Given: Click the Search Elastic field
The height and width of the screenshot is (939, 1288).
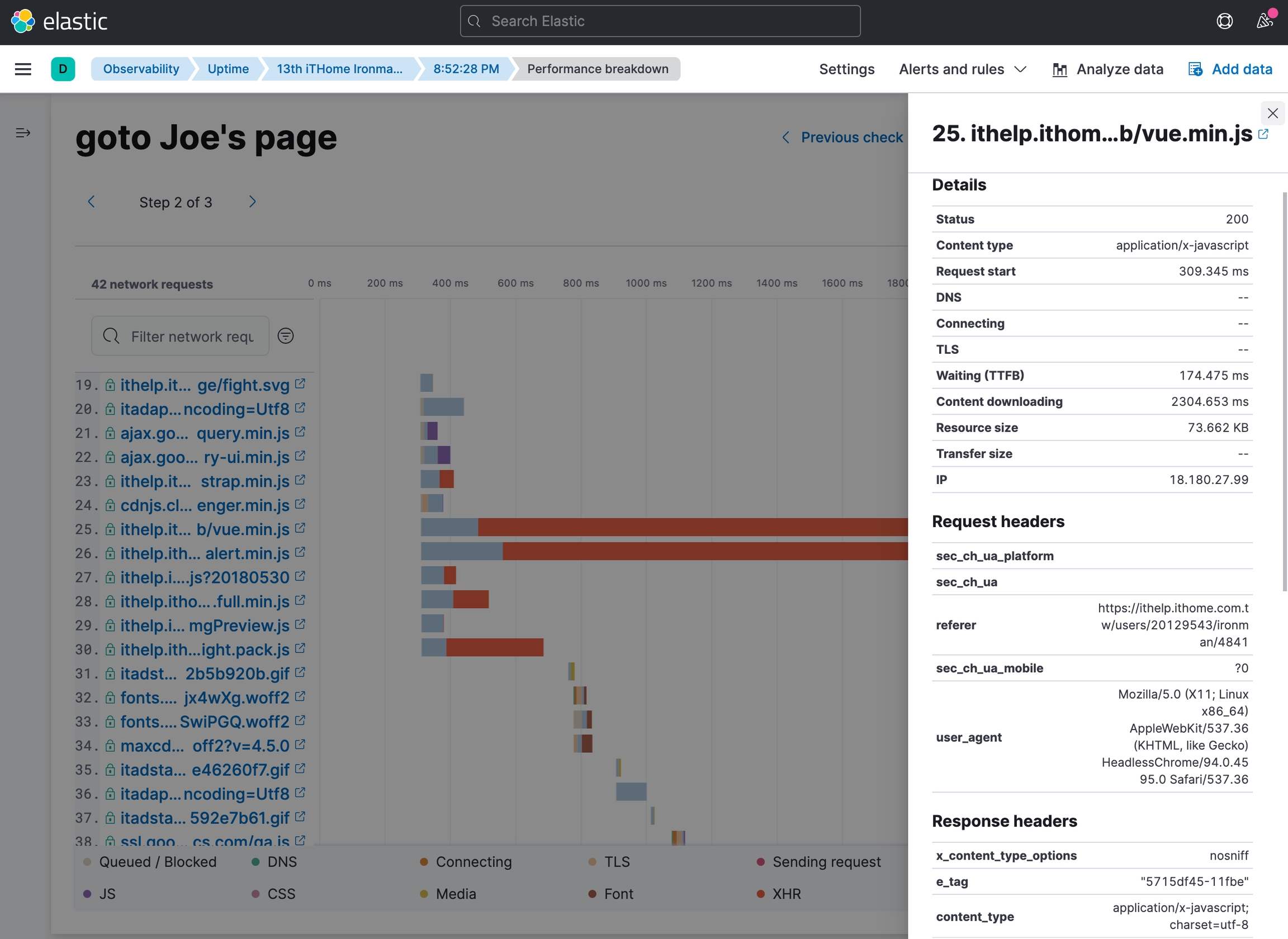Looking at the screenshot, I should tap(660, 22).
